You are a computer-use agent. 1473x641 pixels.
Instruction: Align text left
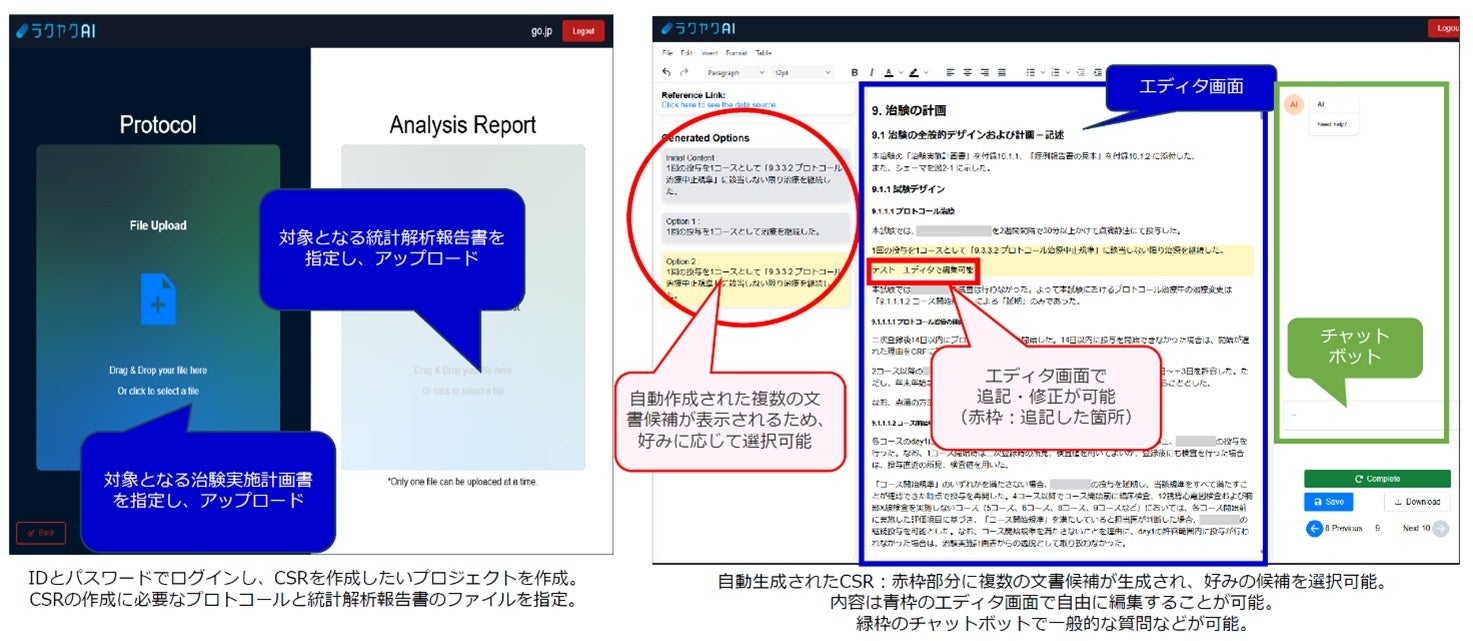click(950, 72)
